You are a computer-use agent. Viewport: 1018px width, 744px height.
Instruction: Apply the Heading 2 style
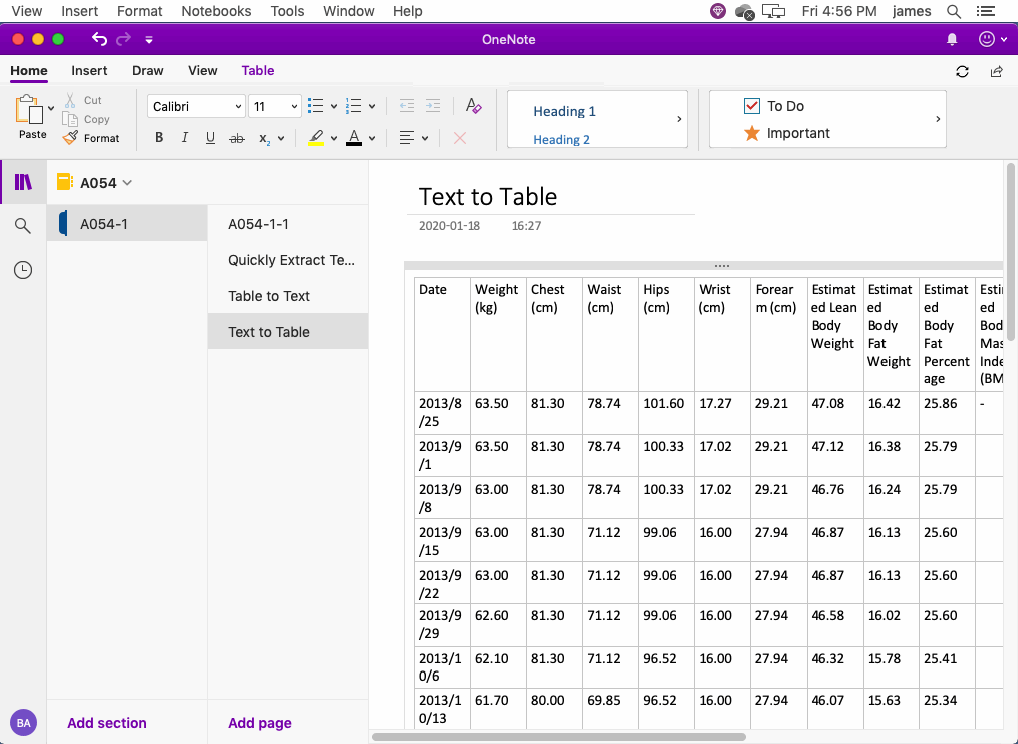(561, 140)
